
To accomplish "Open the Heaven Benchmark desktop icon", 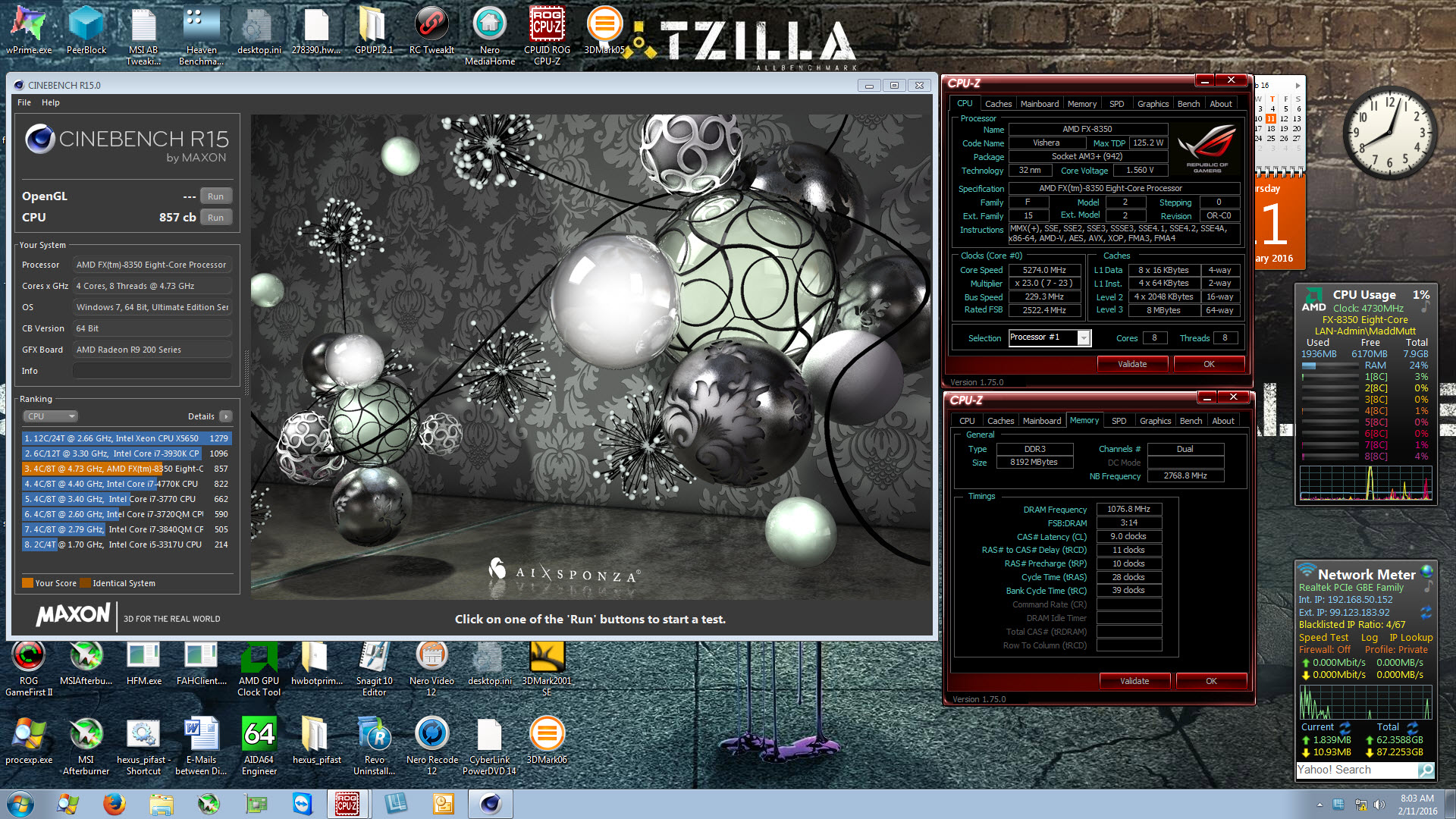I will coord(201,34).
